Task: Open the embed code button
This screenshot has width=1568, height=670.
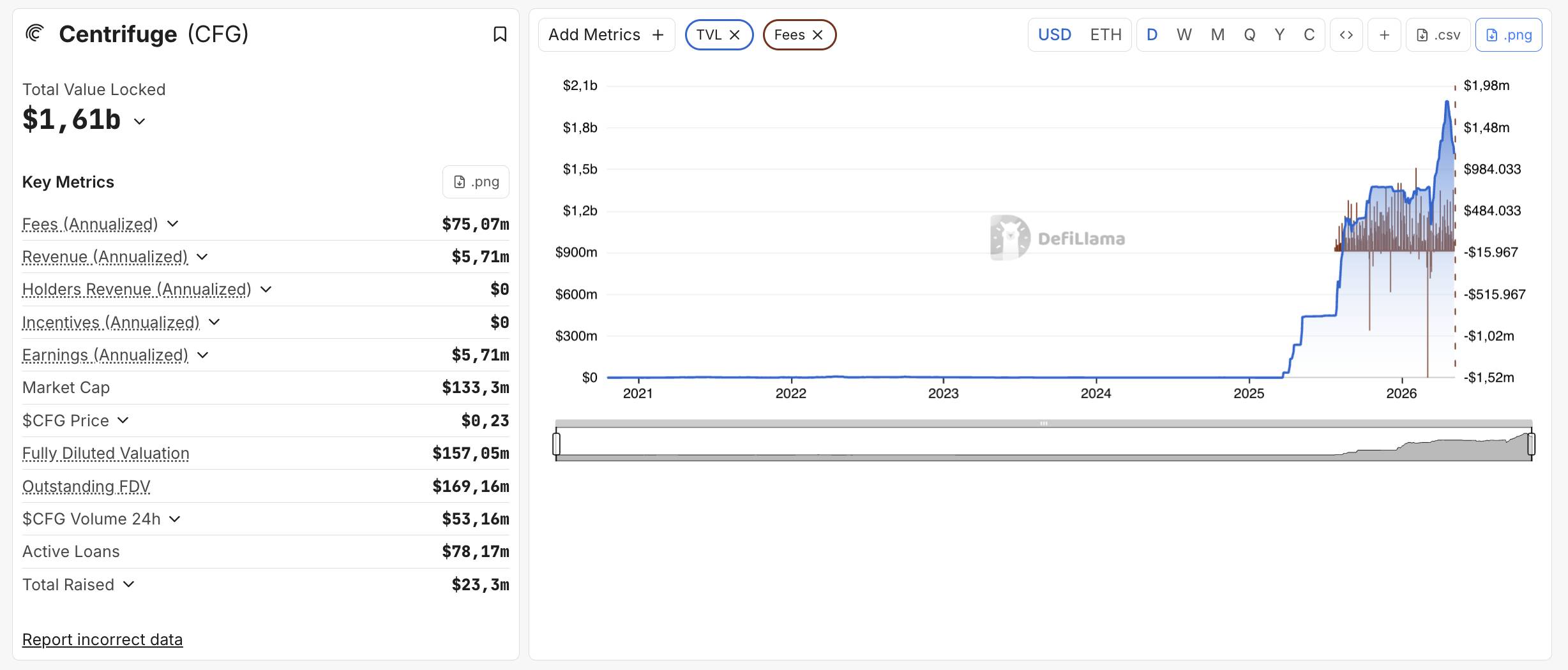Action: (1346, 34)
